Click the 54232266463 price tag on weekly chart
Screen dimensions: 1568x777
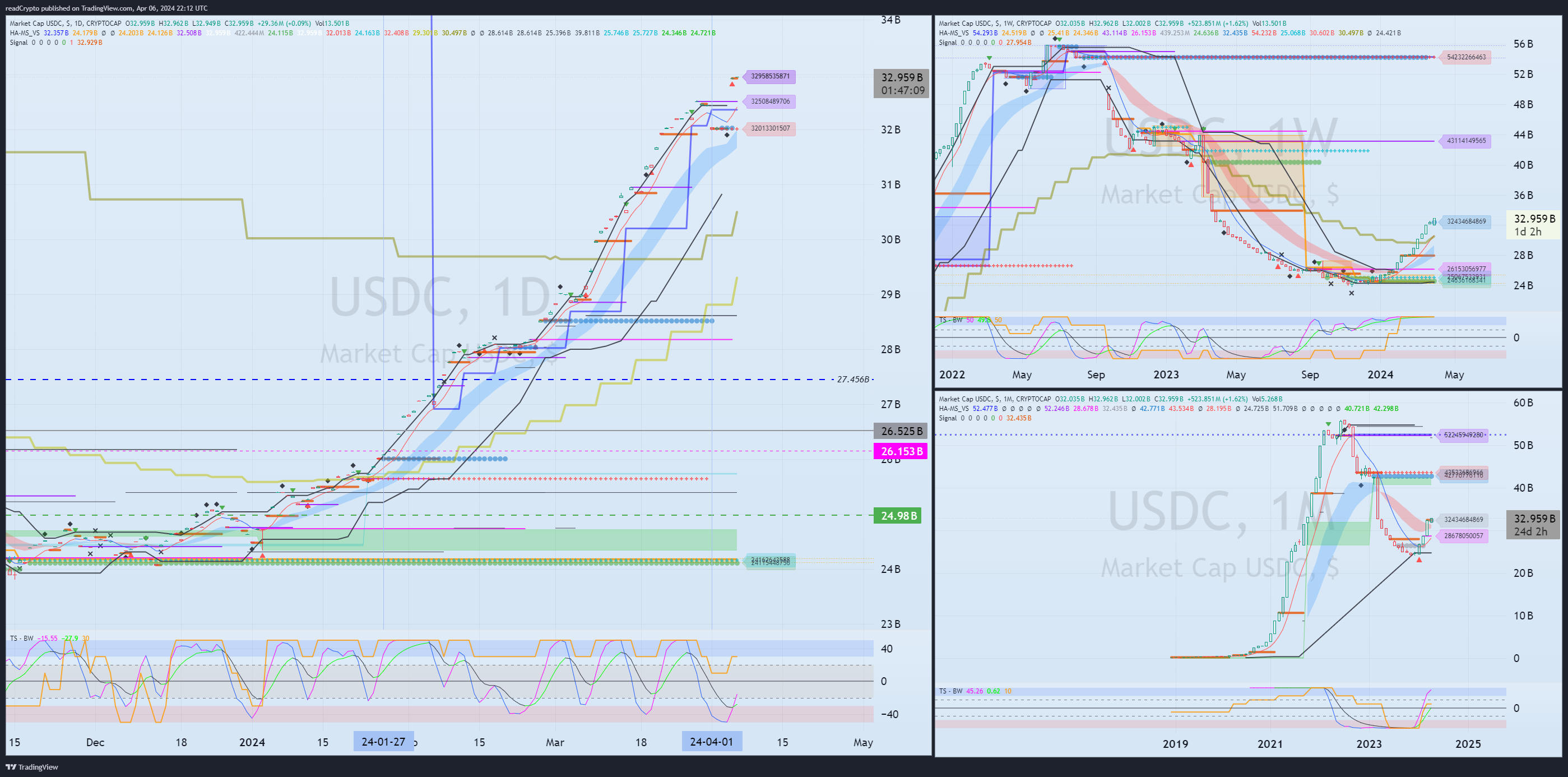[x=1466, y=57]
